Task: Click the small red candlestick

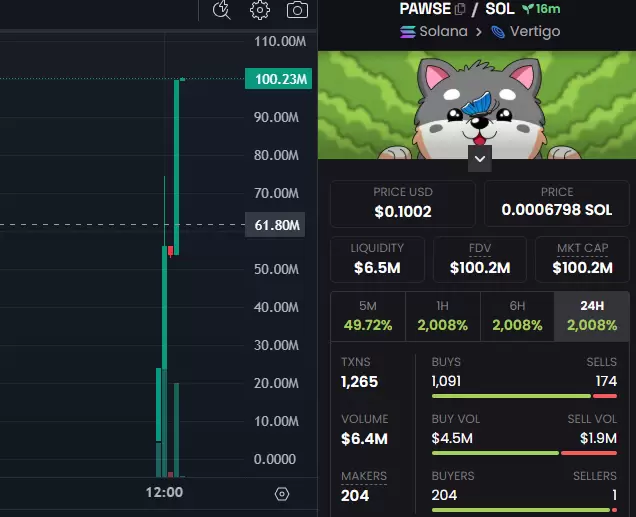Action: pos(170,251)
